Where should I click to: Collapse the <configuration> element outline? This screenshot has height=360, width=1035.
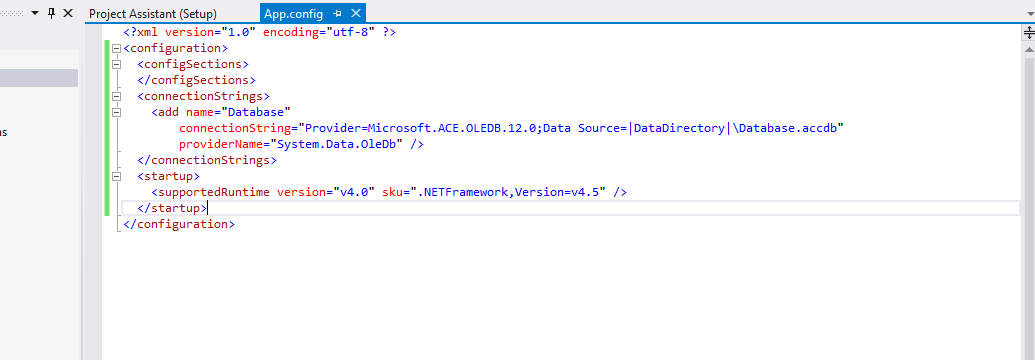[x=117, y=48]
